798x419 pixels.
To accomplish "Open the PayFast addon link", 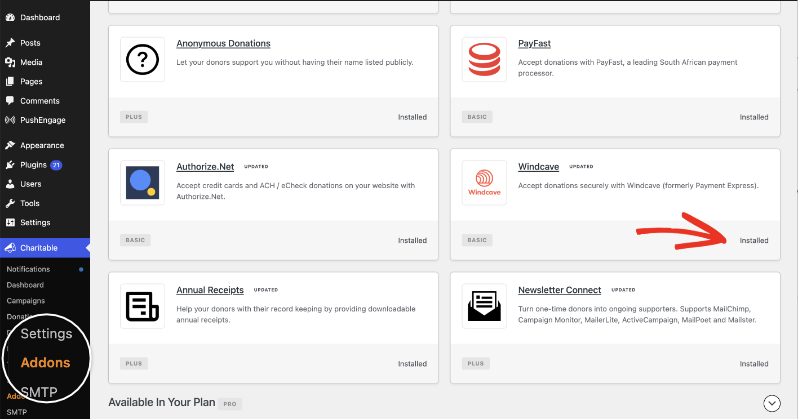I will tap(534, 43).
